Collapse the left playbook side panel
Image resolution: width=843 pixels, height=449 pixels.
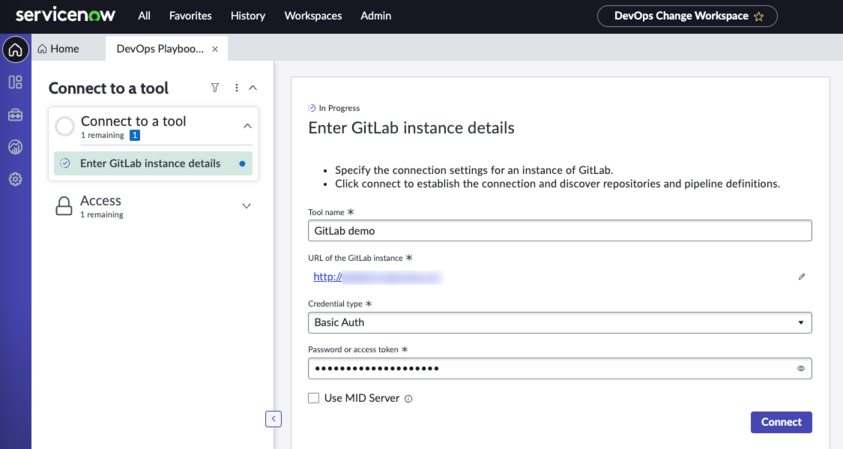tap(273, 419)
